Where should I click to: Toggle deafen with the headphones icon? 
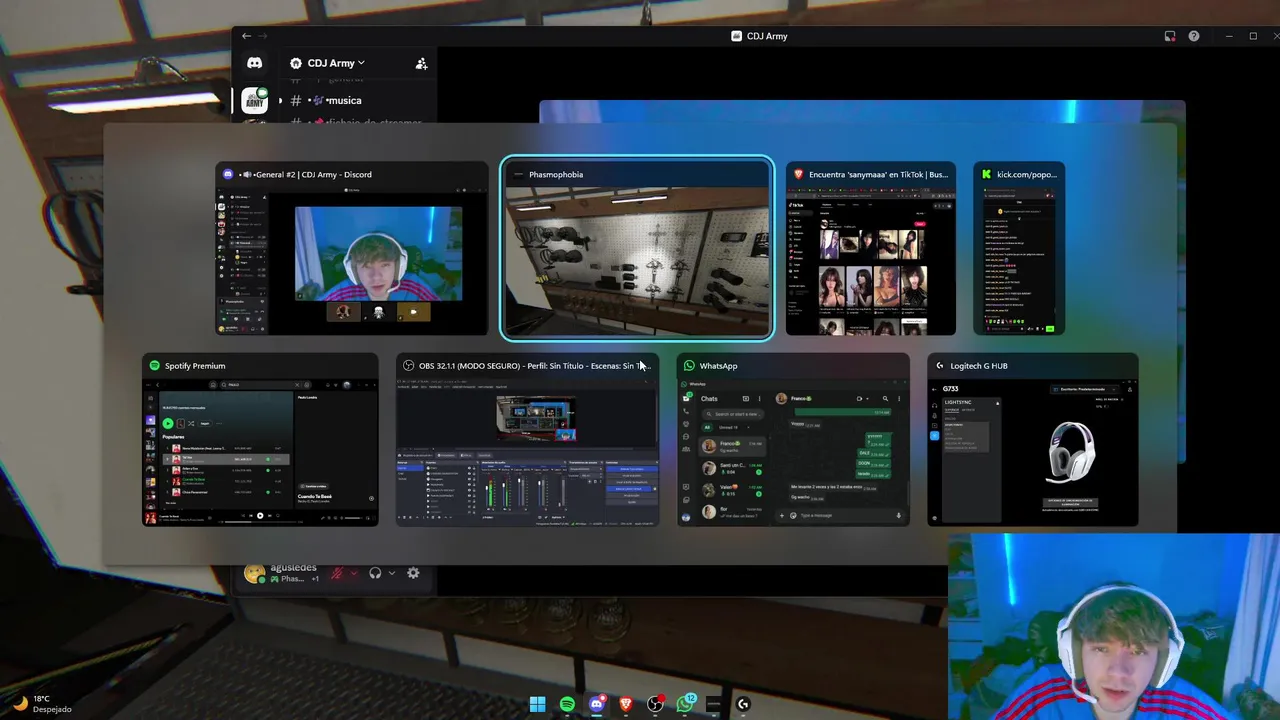[375, 573]
